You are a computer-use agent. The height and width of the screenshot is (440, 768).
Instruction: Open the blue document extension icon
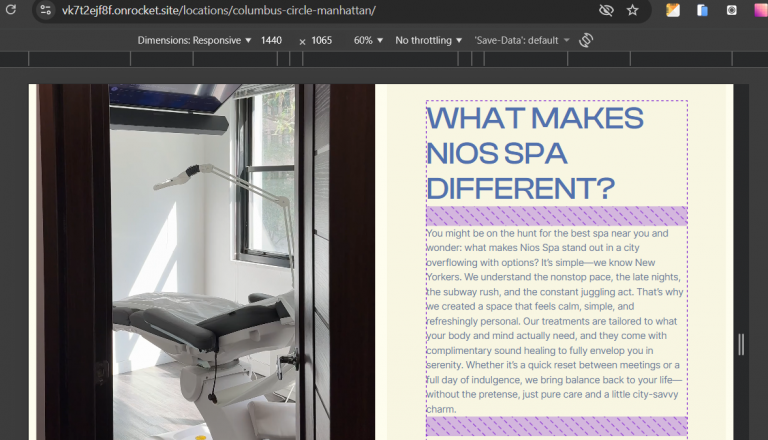coord(702,10)
